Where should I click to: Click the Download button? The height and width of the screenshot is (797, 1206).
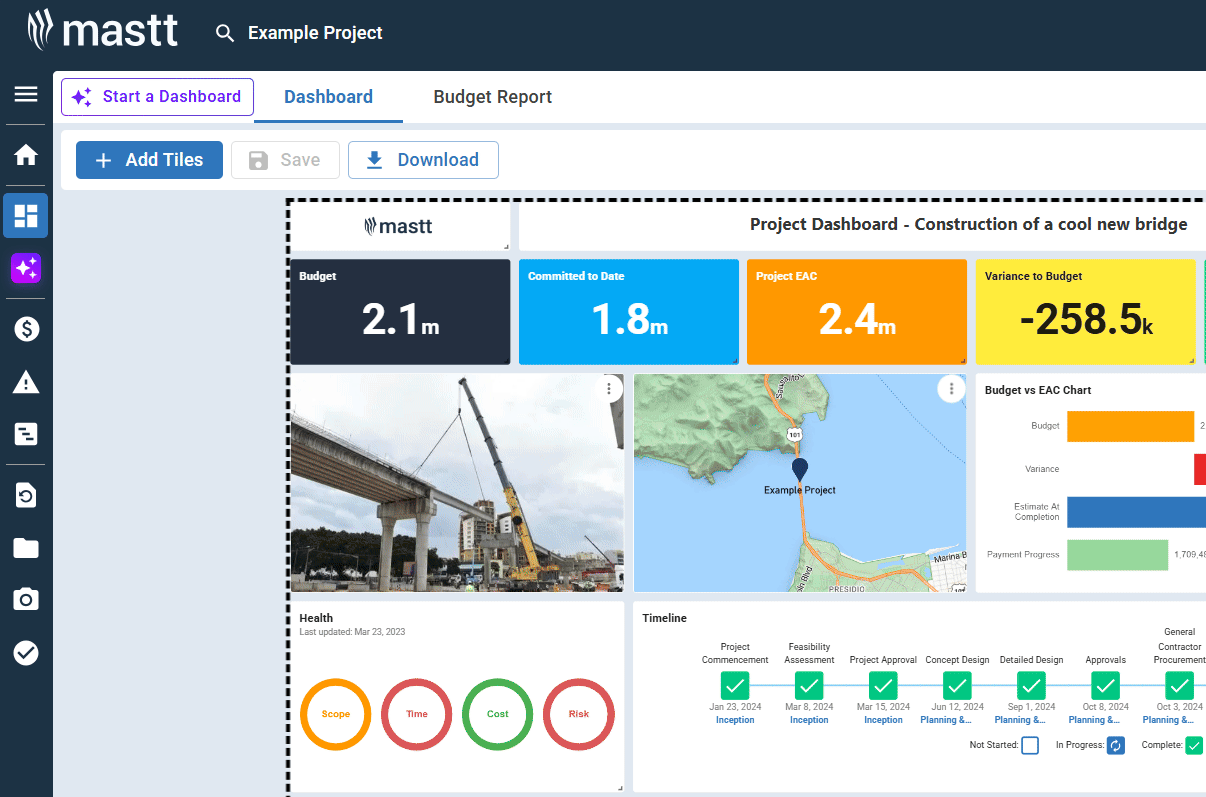pos(423,160)
